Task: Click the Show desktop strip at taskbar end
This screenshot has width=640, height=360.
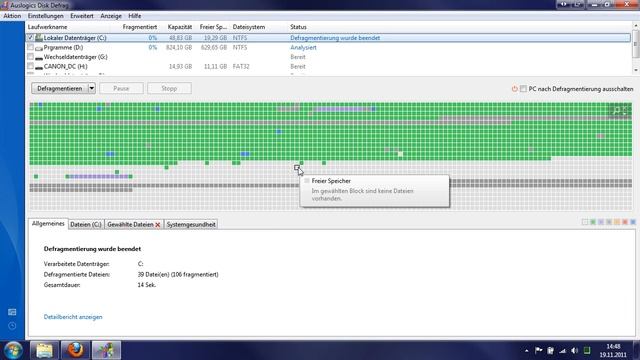Action: [x=637, y=350]
